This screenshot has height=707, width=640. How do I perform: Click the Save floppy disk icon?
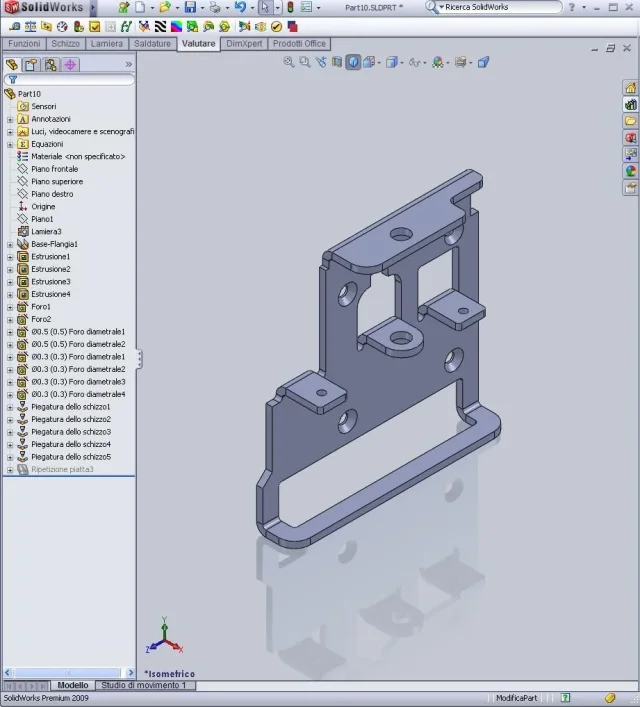tap(190, 7)
